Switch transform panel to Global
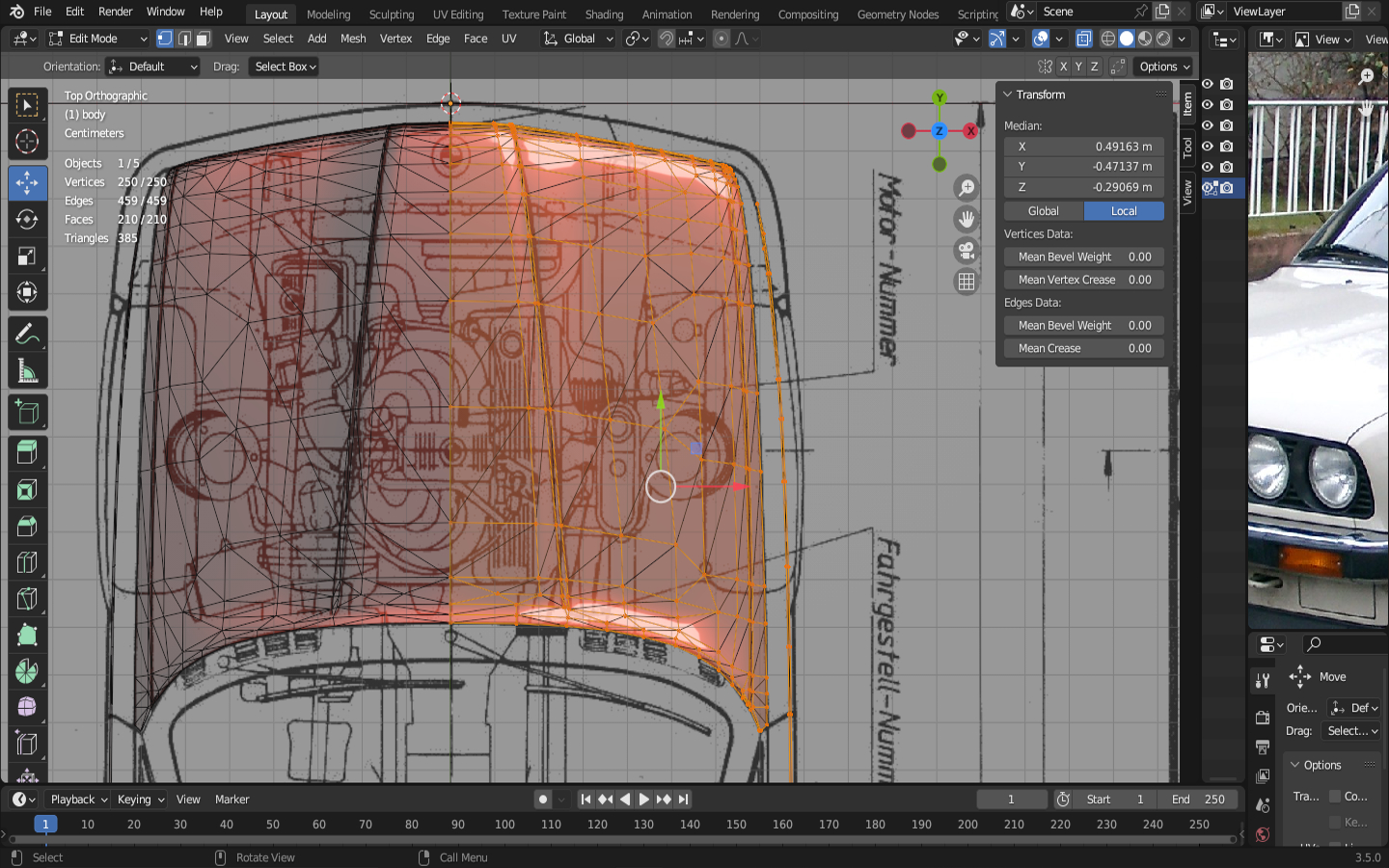The width and height of the screenshot is (1389, 868). 1043,211
